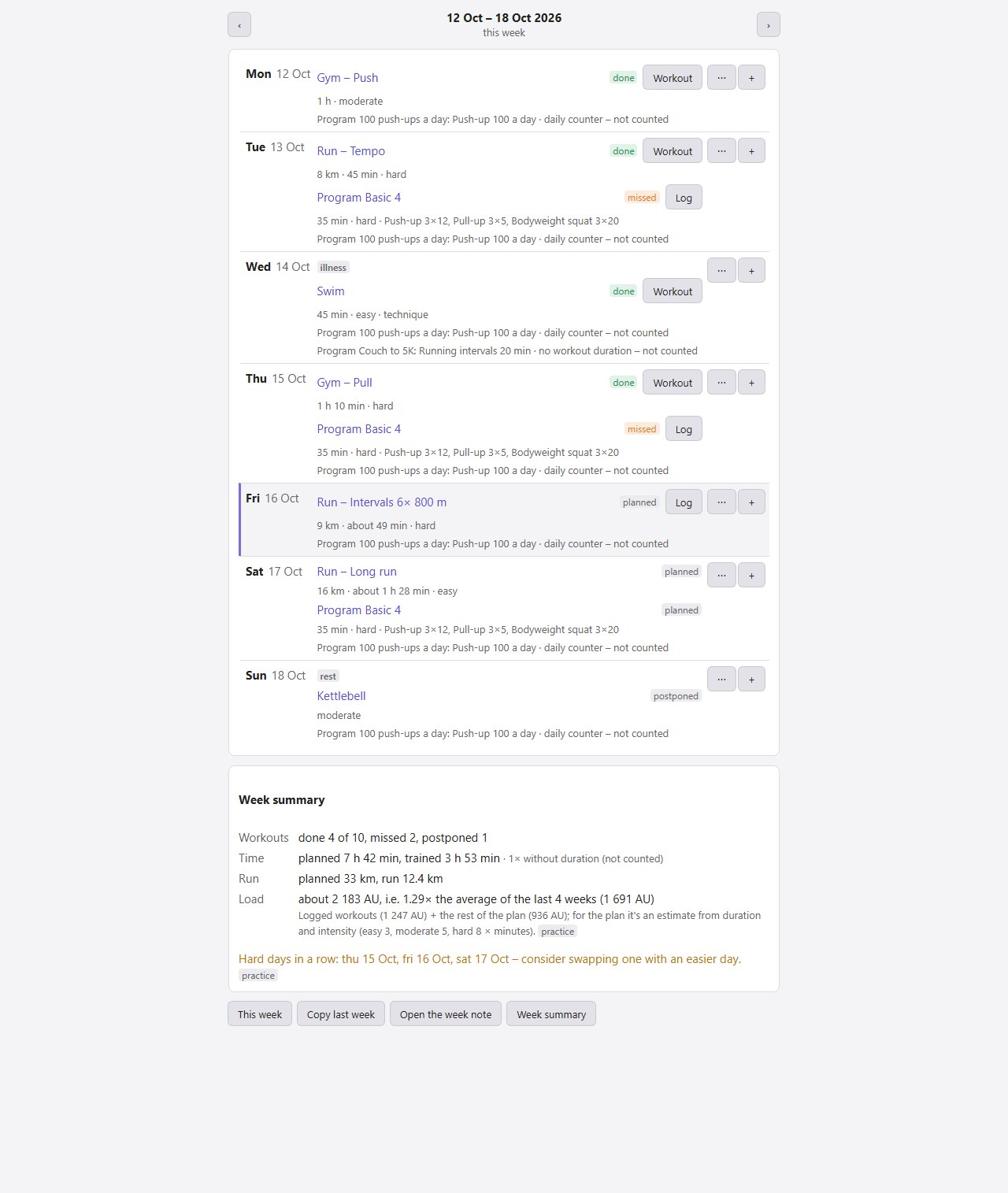The image size is (1008, 1193).
Task: Click Copy last week
Action: click(x=341, y=1013)
